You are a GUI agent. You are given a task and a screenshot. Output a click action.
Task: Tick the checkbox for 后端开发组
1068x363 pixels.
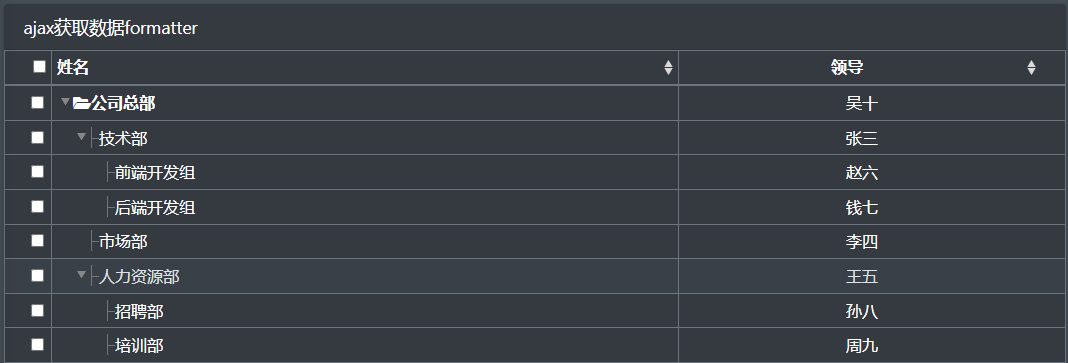pyautogui.click(x=37, y=206)
